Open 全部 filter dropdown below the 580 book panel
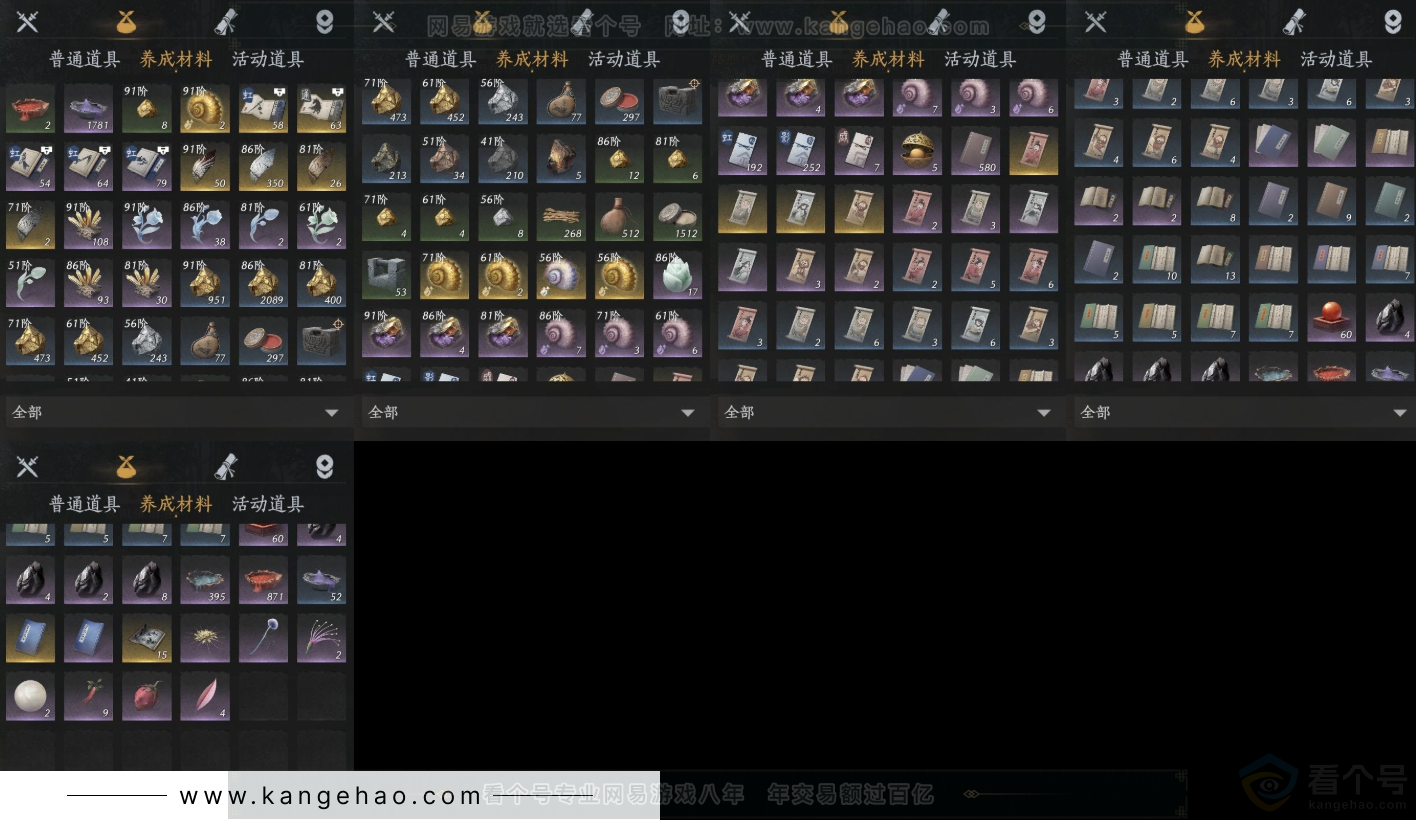 (x=889, y=412)
